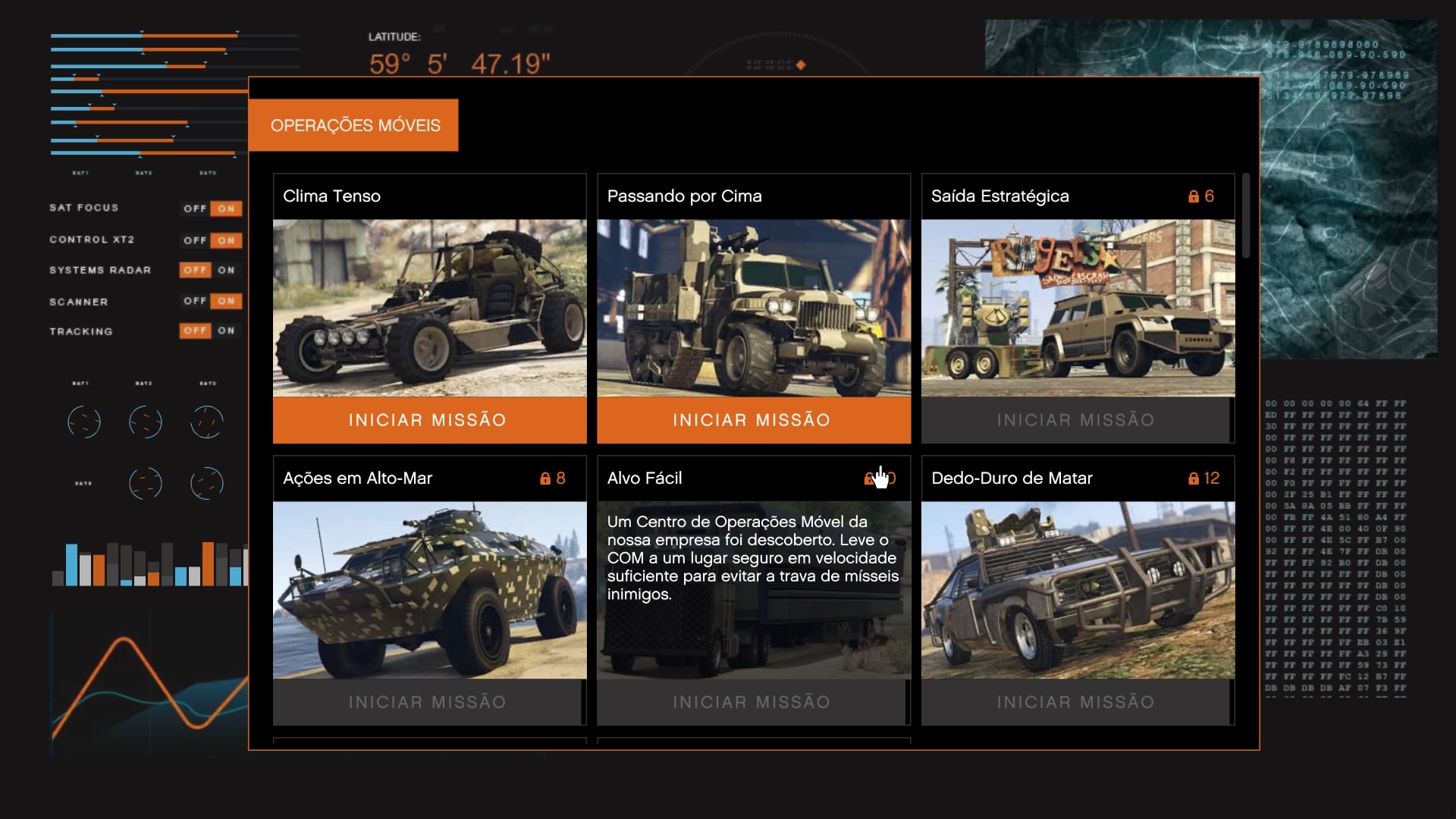The height and width of the screenshot is (819, 1456).
Task: Click the top blue-orange slider bar
Action: pyautogui.click(x=175, y=36)
